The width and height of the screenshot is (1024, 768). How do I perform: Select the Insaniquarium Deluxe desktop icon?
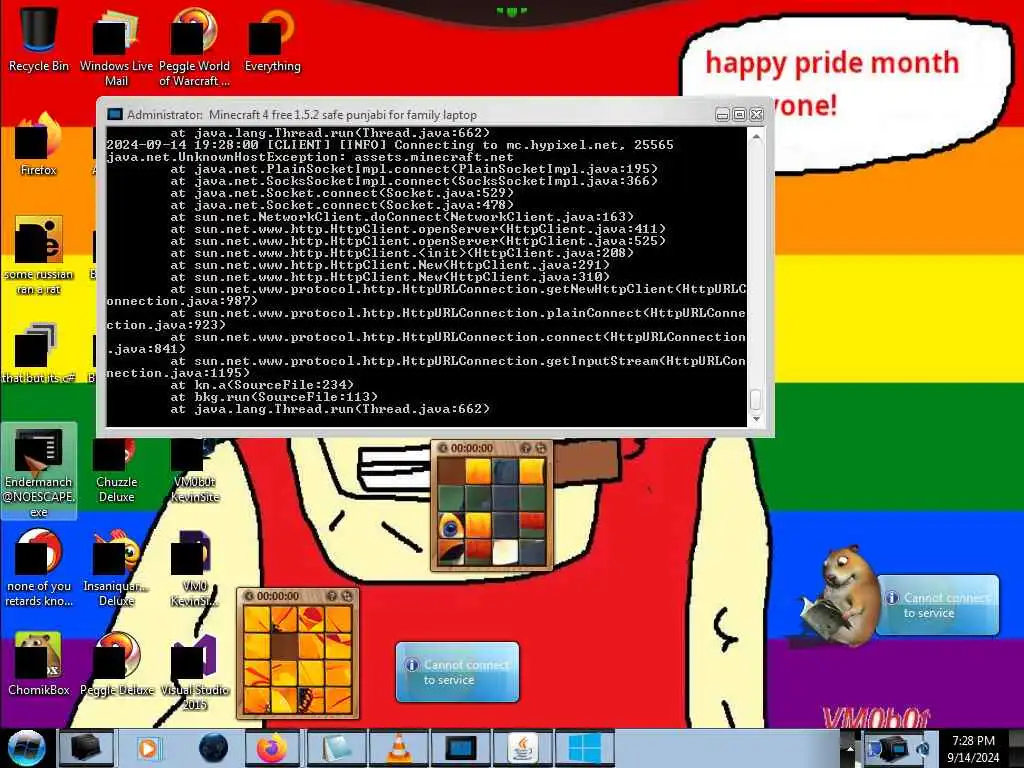coord(116,569)
